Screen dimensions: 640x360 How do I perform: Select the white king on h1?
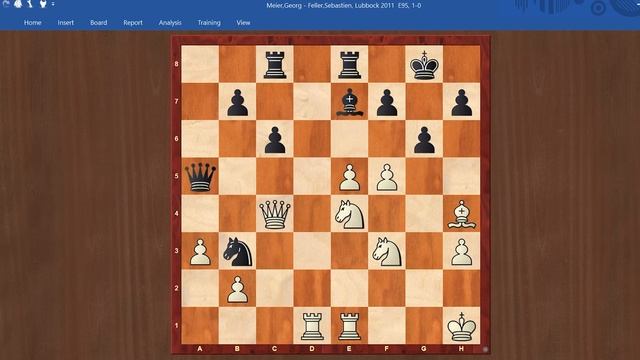coord(462,327)
